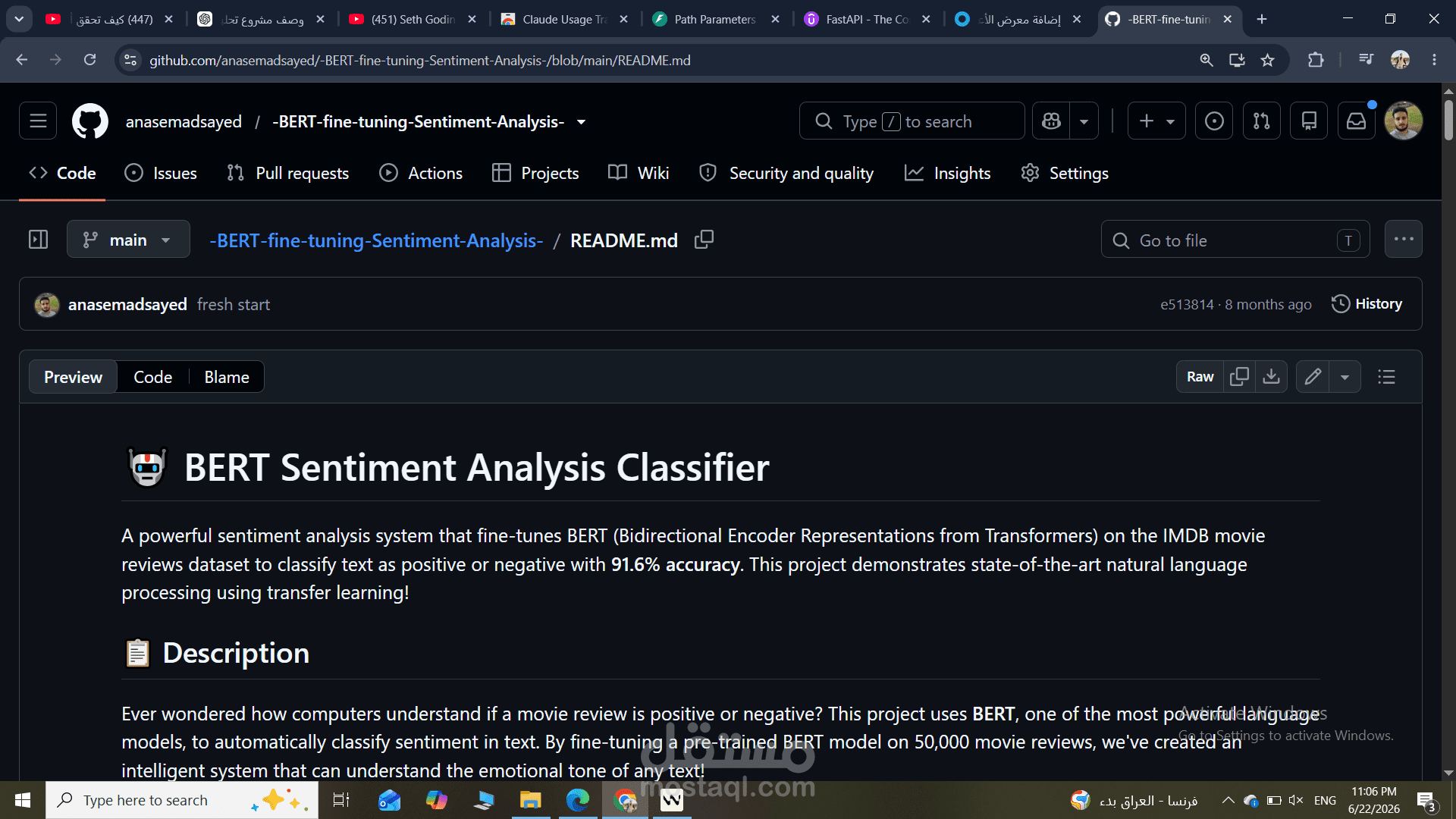Image resolution: width=1456 pixels, height=819 pixels.
Task: Open the Wiki tab
Action: coord(639,173)
